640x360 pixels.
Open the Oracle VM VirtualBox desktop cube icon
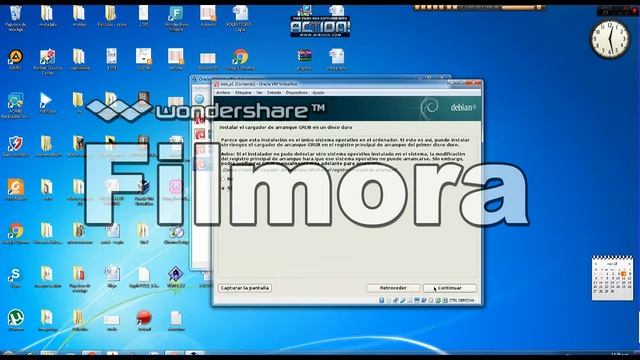pyautogui.click(x=144, y=192)
